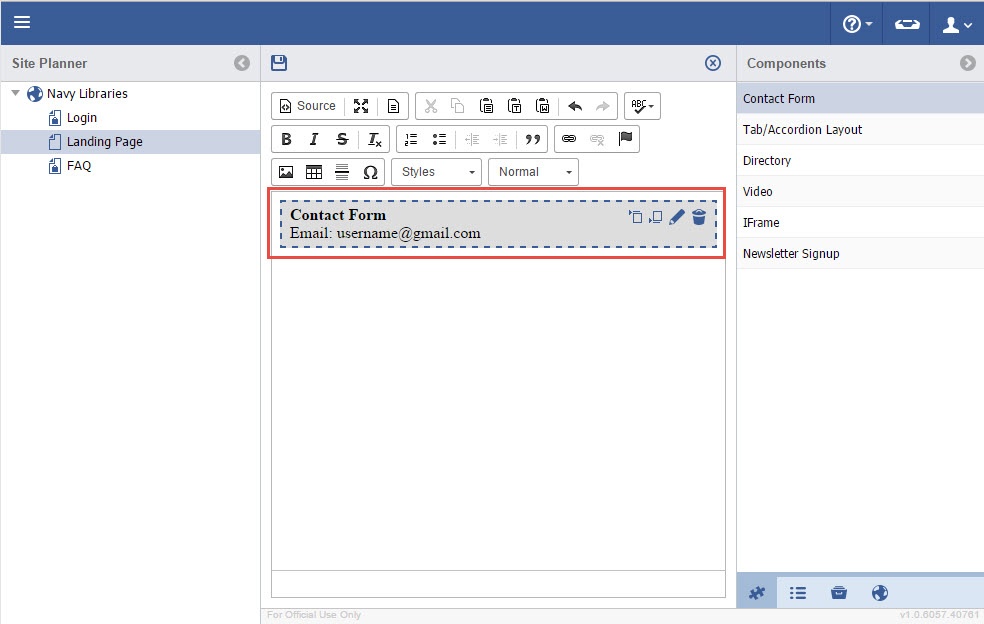Viewport: 984px width, 624px height.
Task: Open the Styles dropdown
Action: pos(436,172)
